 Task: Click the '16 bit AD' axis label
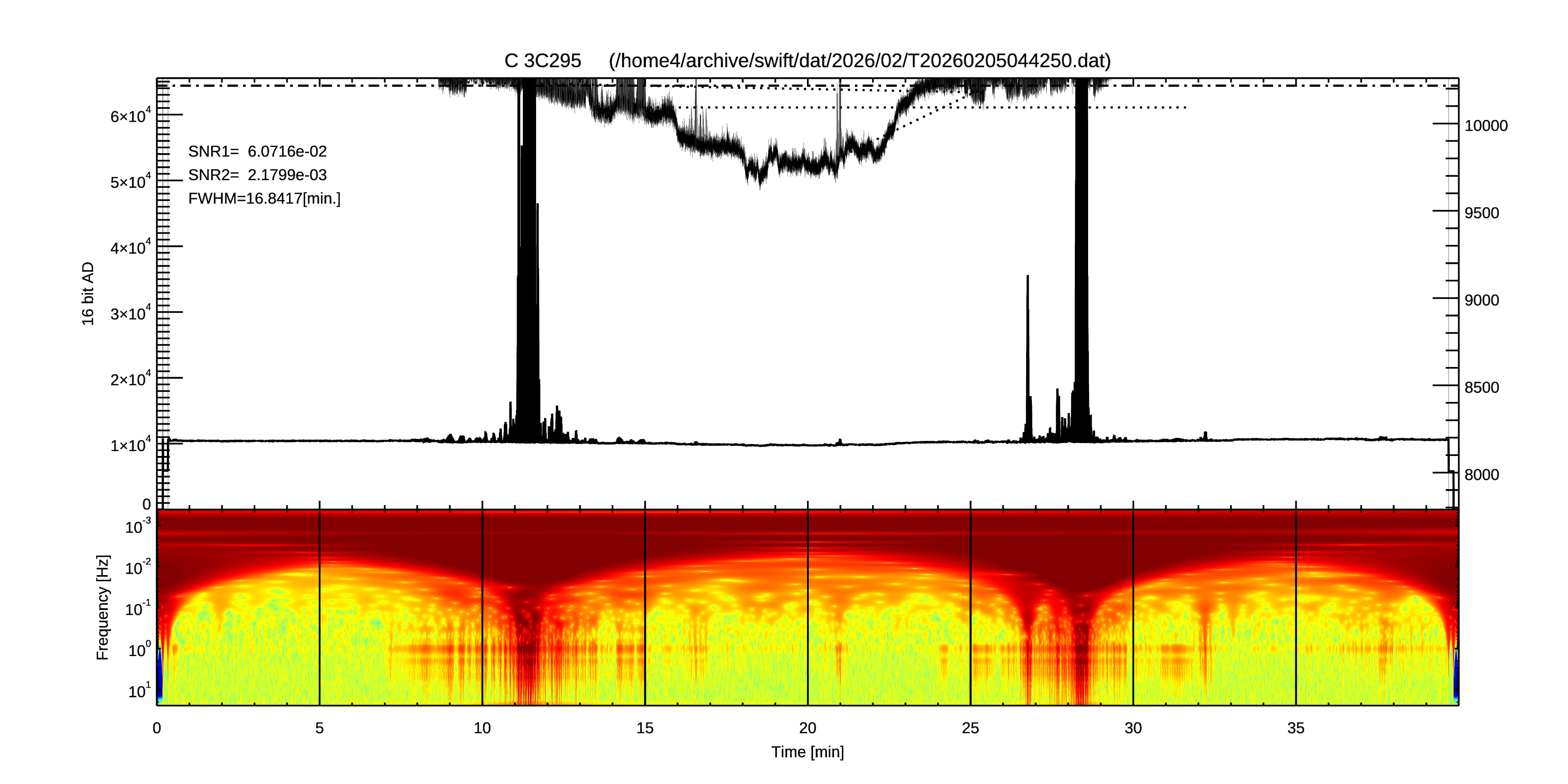pos(88,294)
